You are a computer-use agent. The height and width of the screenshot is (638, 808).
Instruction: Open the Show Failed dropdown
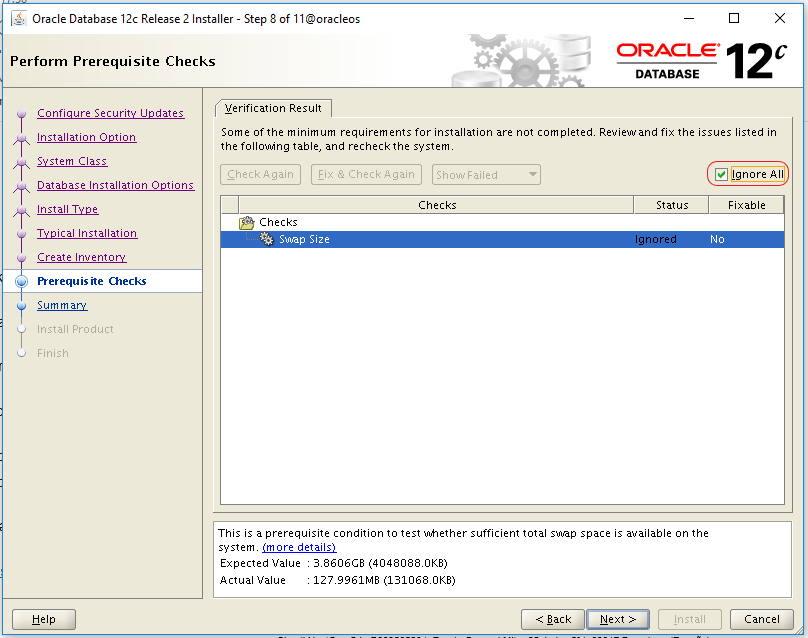(486, 175)
